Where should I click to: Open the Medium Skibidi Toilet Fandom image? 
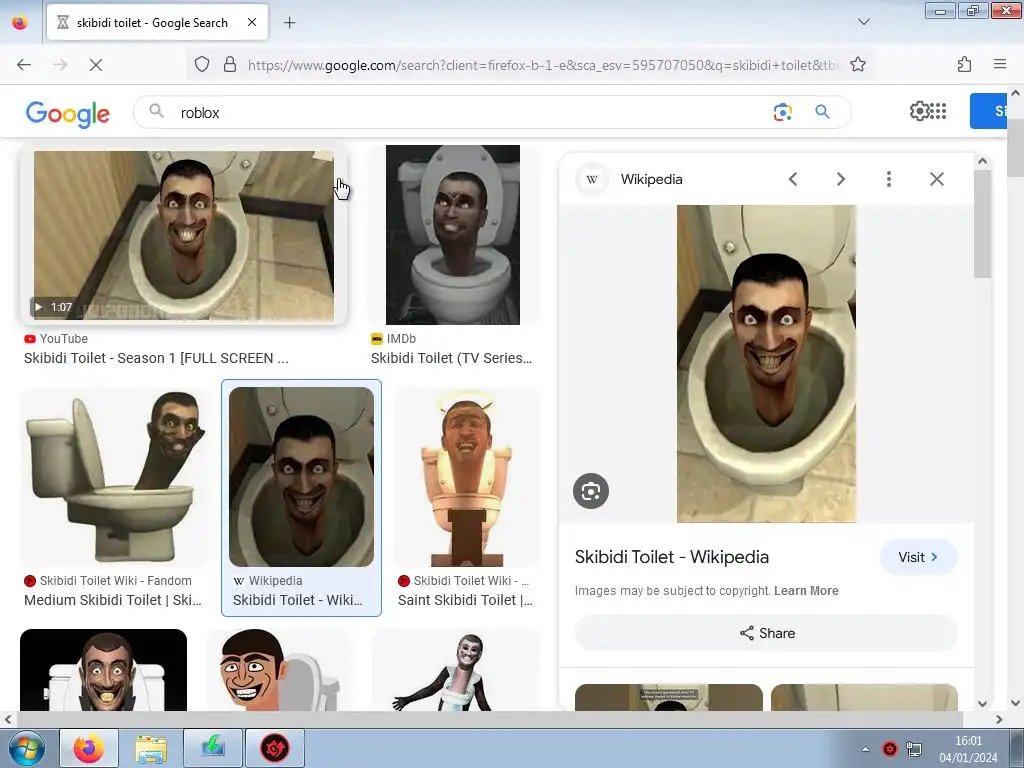115,477
